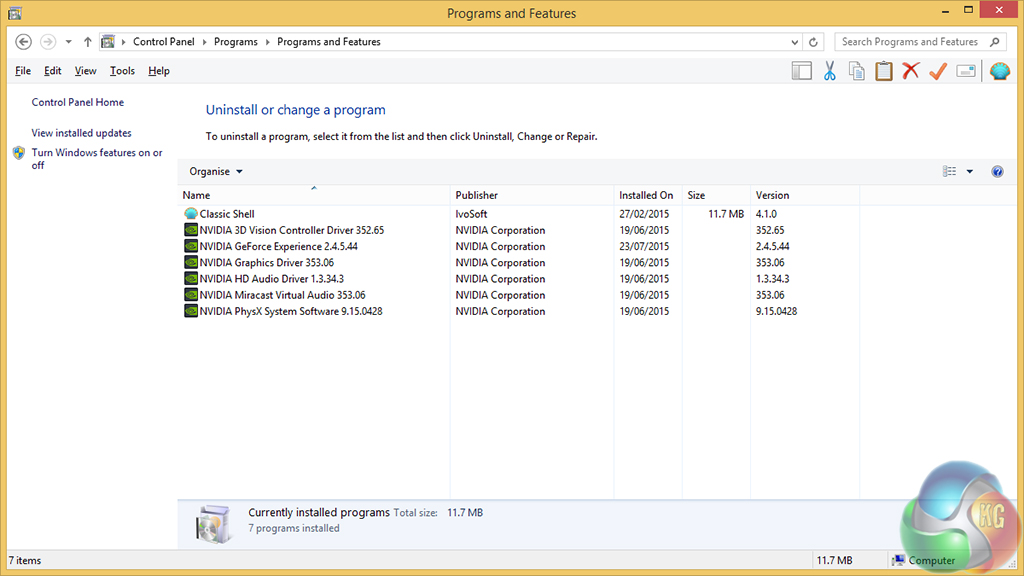Expand the Organise dropdown
Viewport: 1024px width, 576px height.
click(216, 172)
